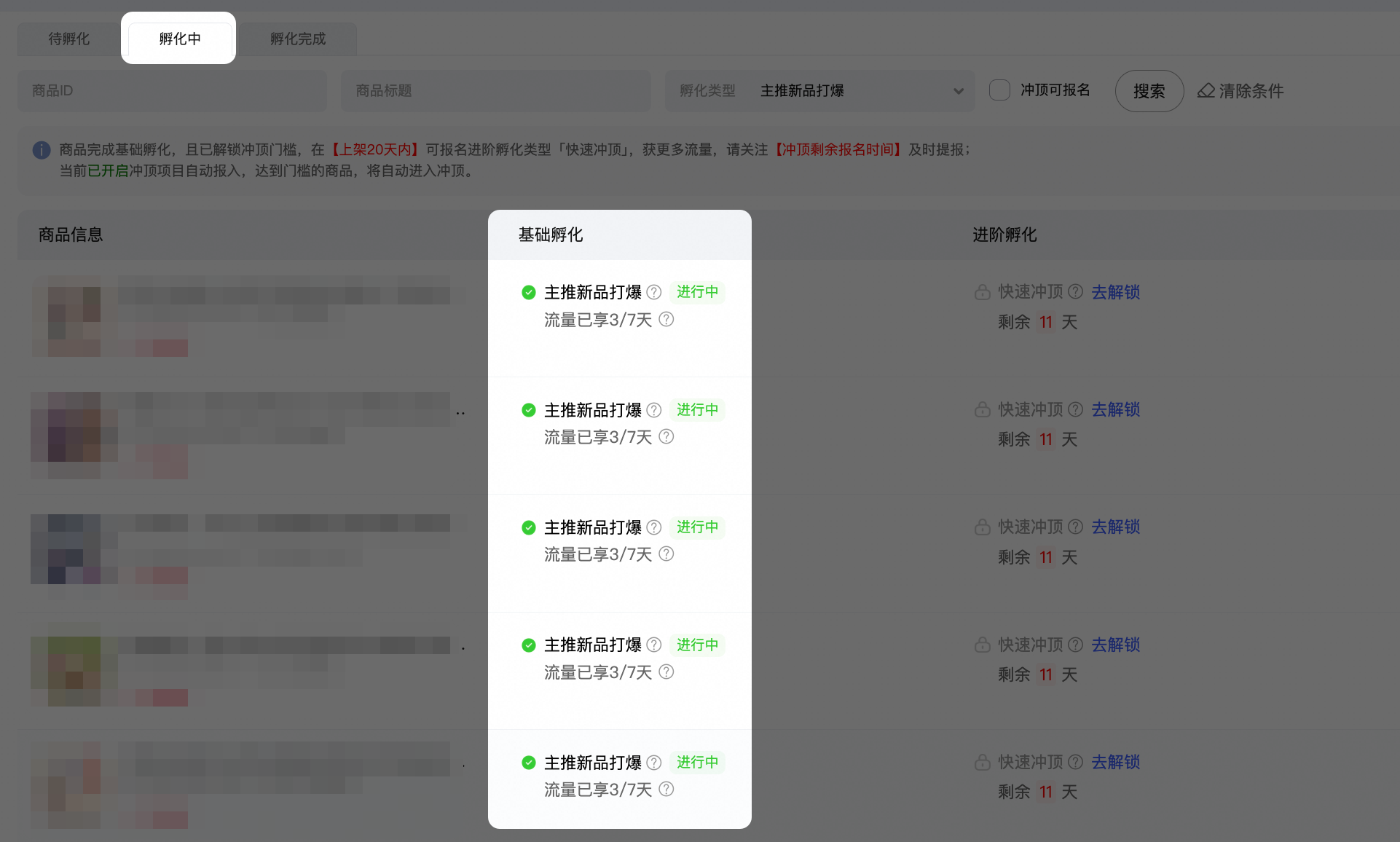Click the 基础孵化 column header

click(x=551, y=235)
